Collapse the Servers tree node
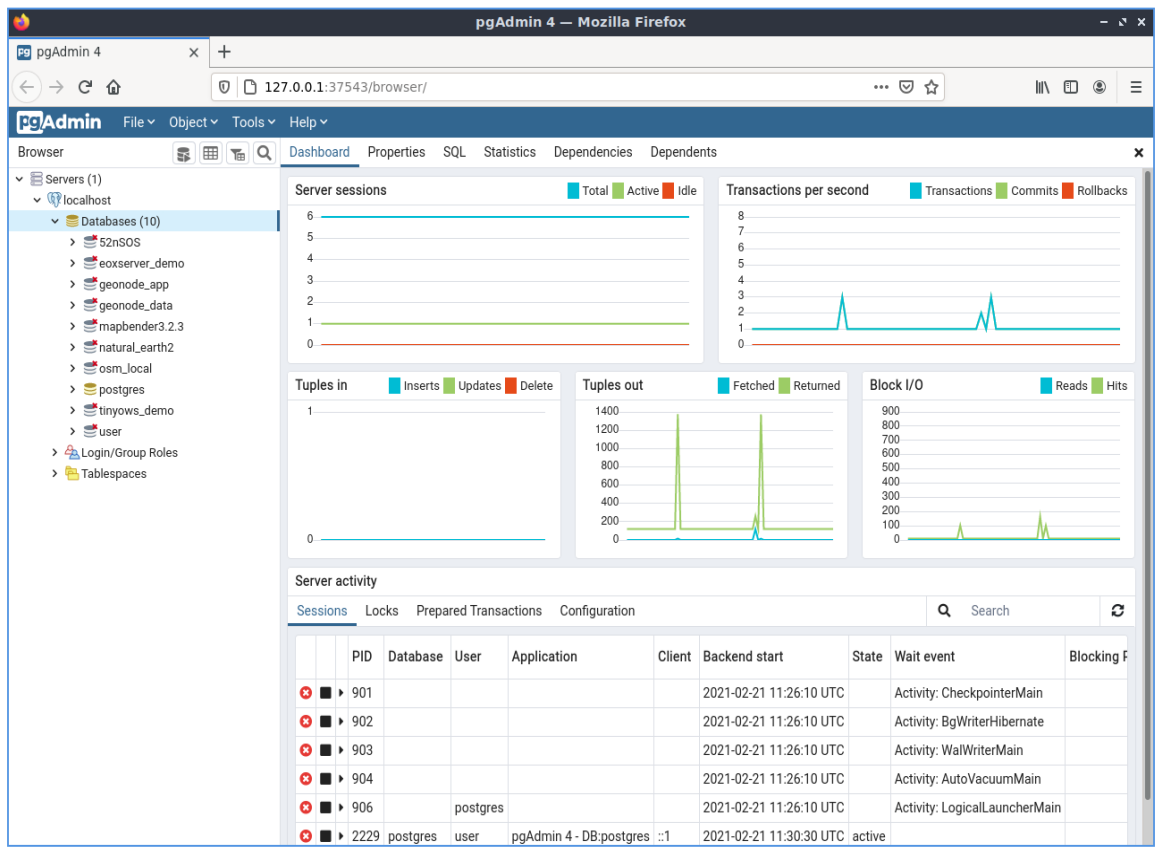 click(19, 179)
